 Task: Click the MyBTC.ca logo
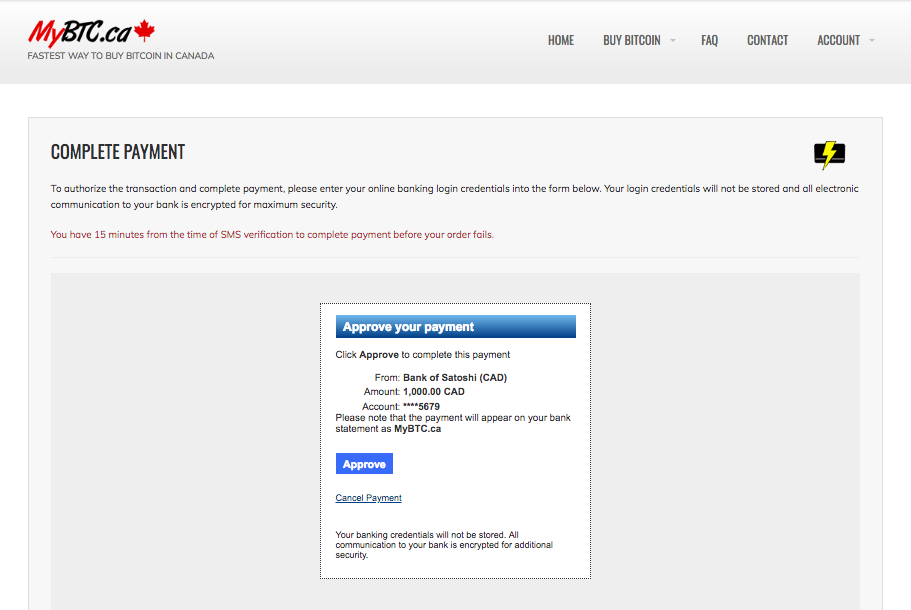(x=91, y=33)
